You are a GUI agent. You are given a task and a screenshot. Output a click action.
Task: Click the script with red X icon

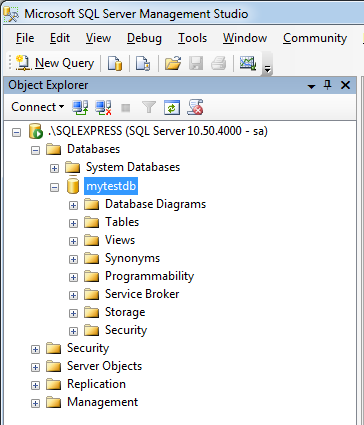[195, 107]
